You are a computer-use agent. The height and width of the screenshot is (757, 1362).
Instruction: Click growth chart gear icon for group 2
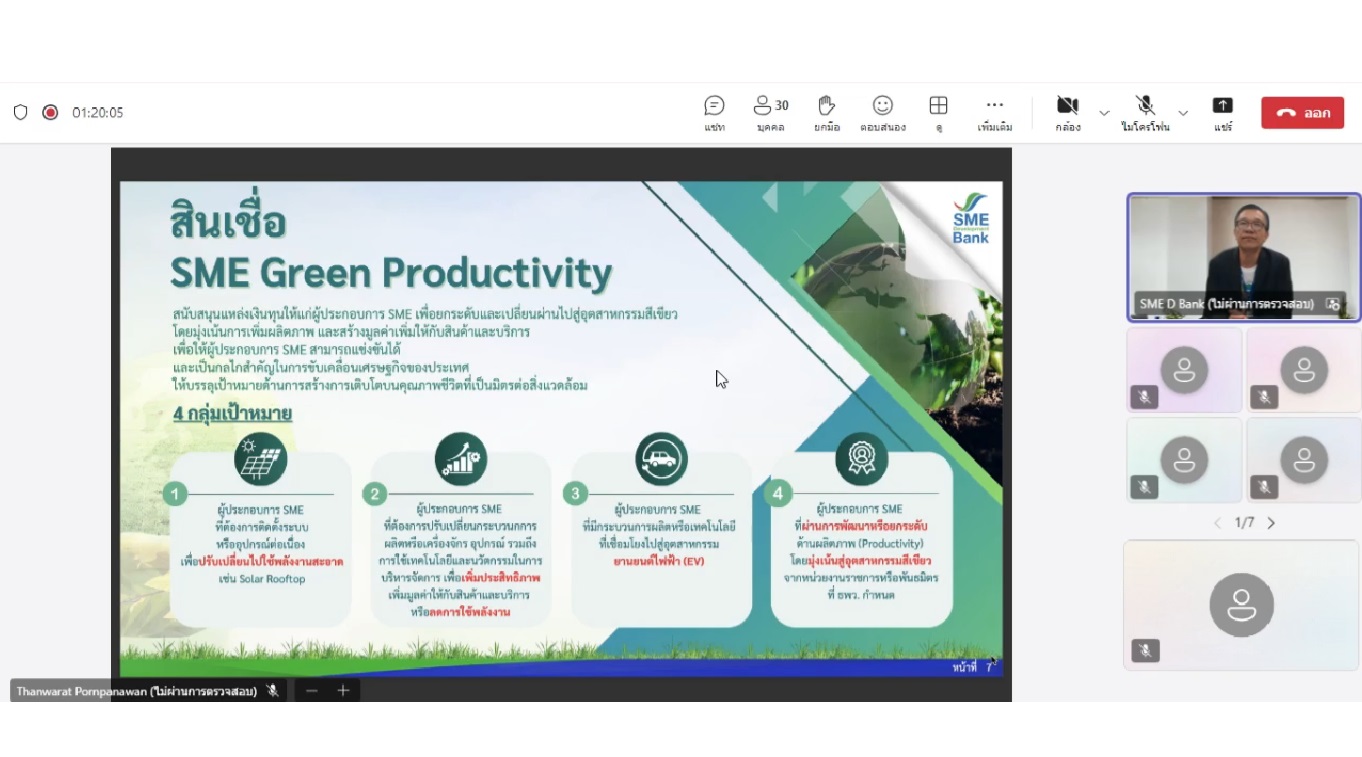tap(461, 459)
